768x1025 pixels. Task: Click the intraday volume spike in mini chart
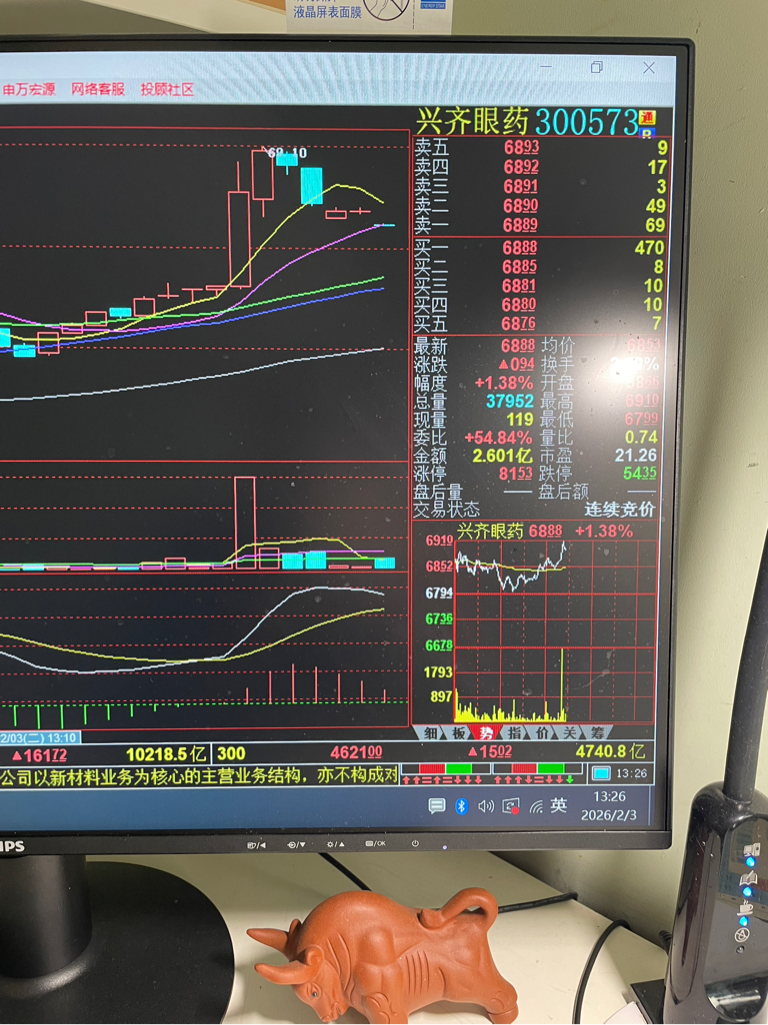(562, 684)
